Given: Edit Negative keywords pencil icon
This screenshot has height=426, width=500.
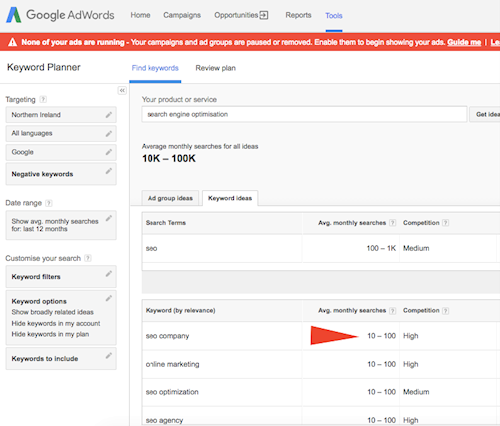Looking at the screenshot, I should click(109, 171).
